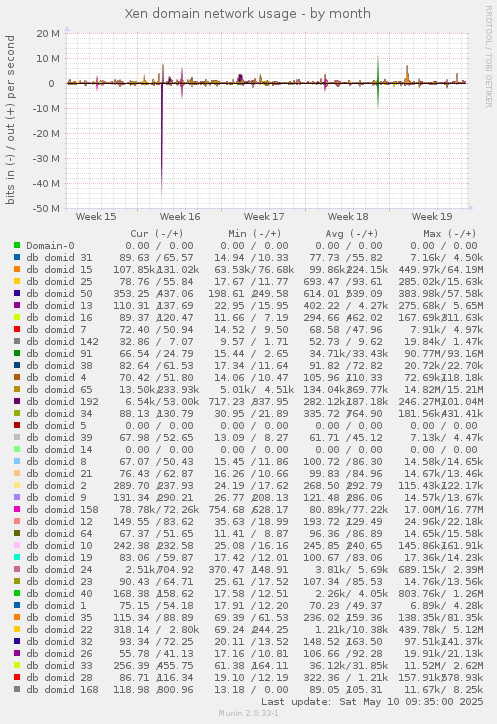The height and width of the screenshot is (724, 497).
Task: Click the db domid 4 legend label
Action: [56, 378]
